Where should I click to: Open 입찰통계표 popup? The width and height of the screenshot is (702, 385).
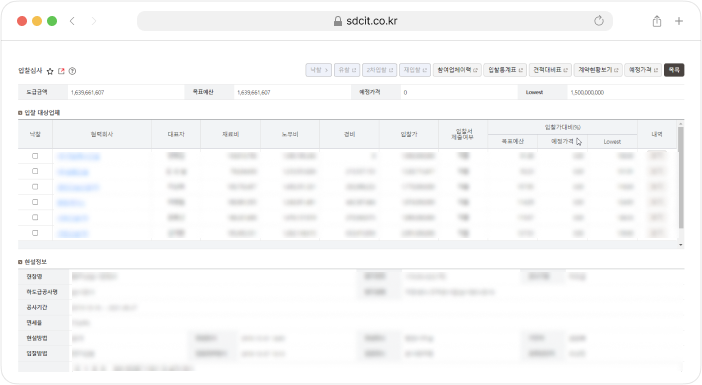tap(505, 70)
